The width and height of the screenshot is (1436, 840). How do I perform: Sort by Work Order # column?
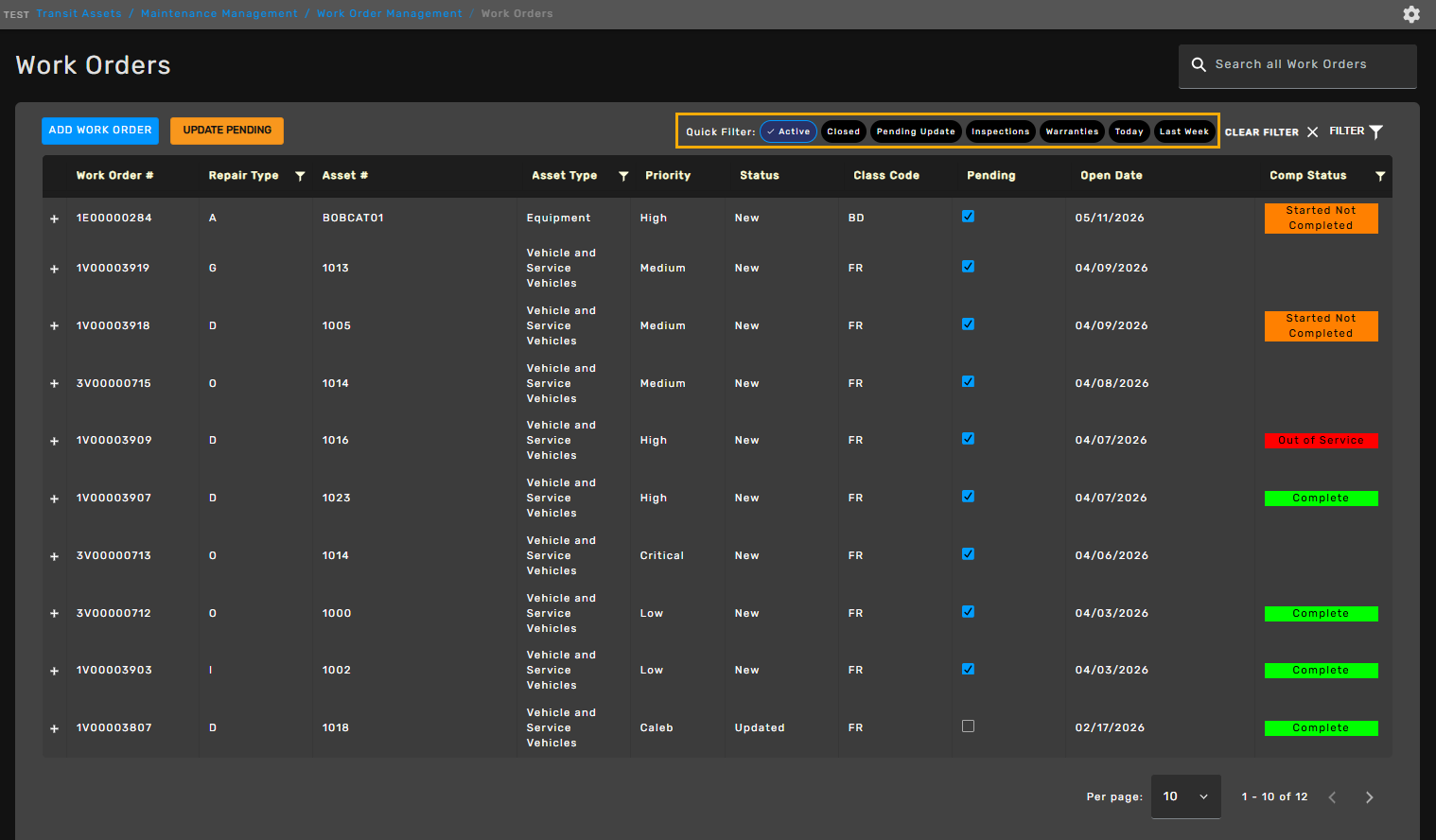[x=114, y=176]
